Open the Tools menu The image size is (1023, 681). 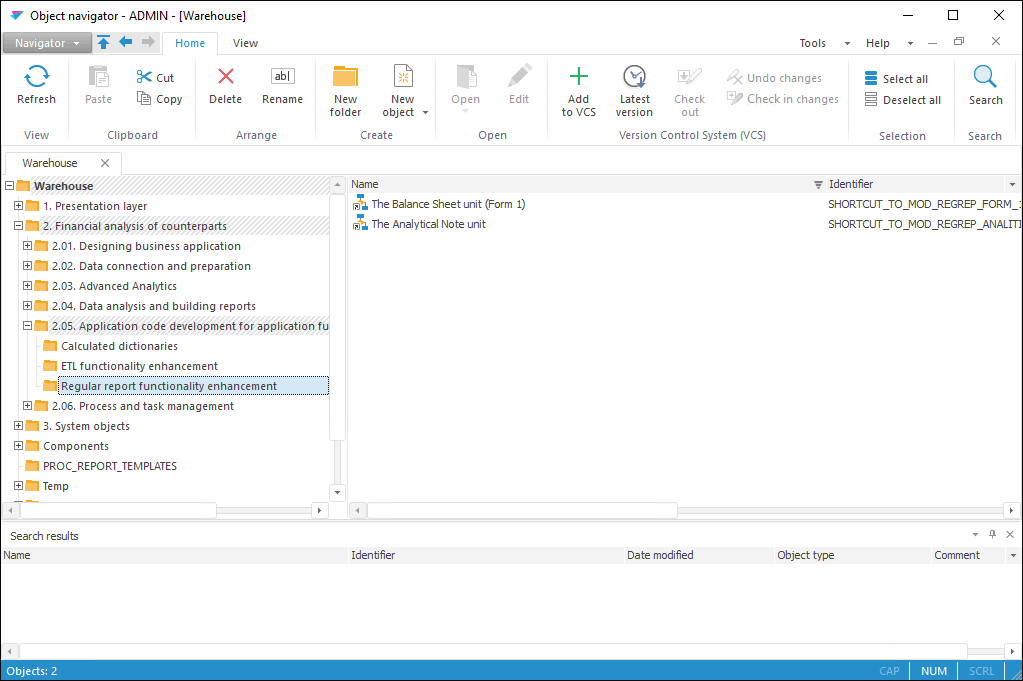point(813,43)
